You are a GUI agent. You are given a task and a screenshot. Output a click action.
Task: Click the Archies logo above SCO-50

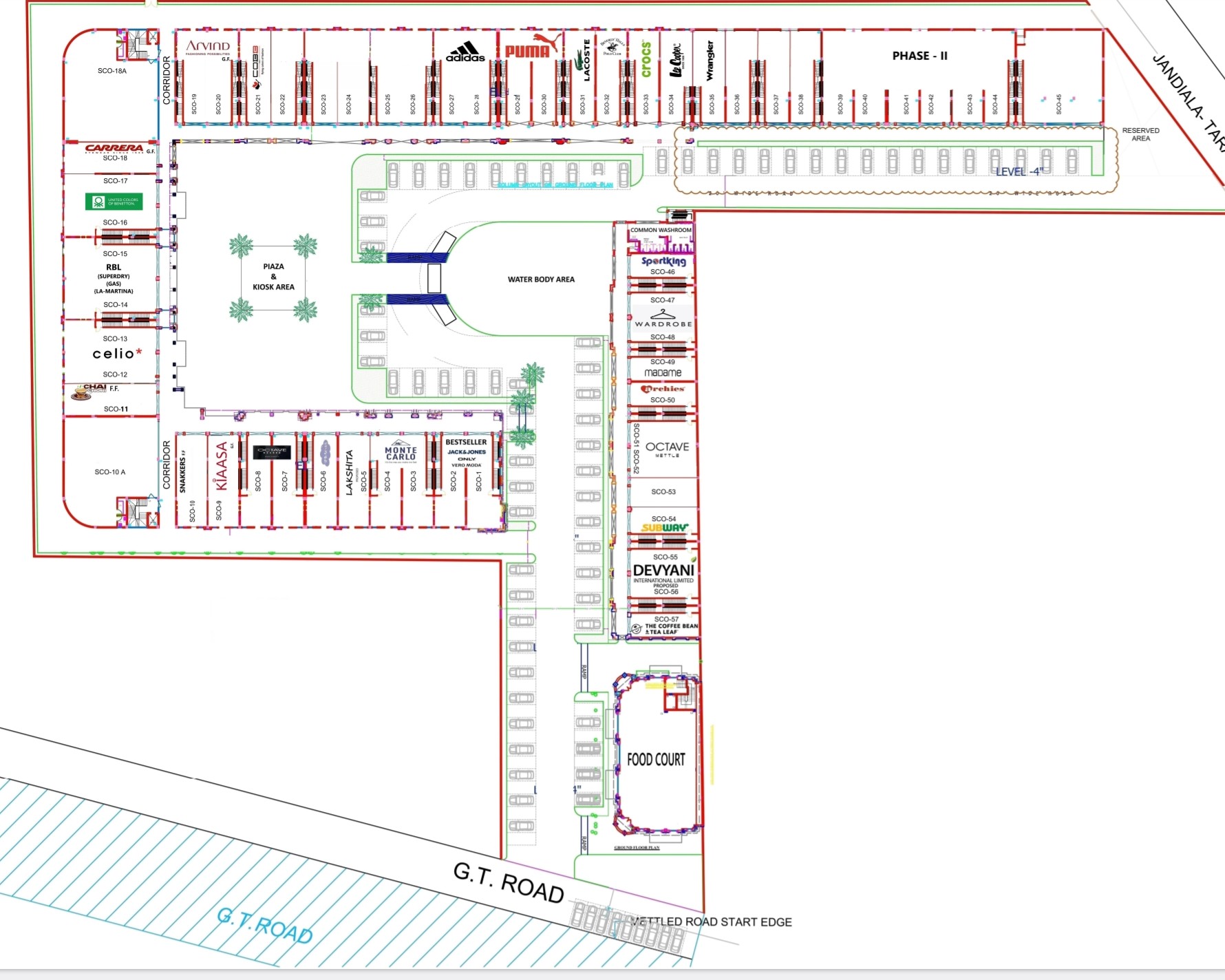pos(663,389)
